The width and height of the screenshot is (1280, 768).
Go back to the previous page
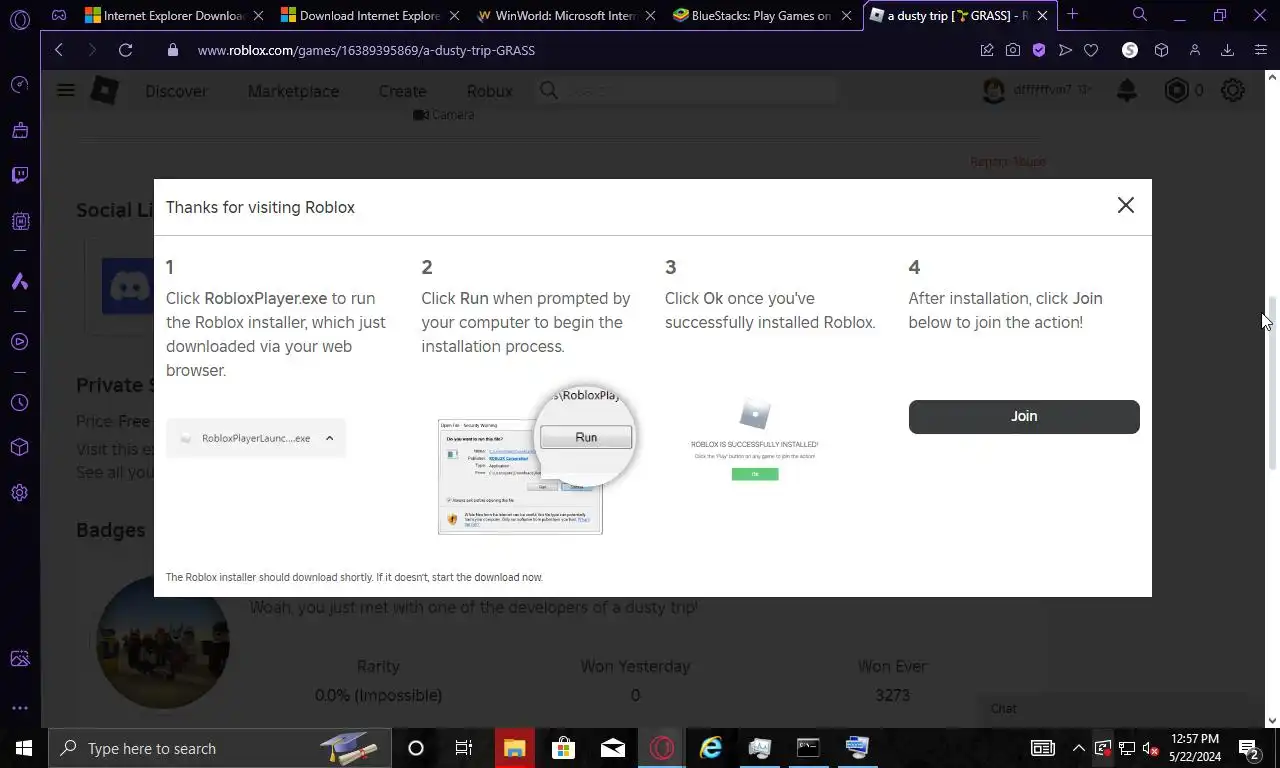(59, 50)
